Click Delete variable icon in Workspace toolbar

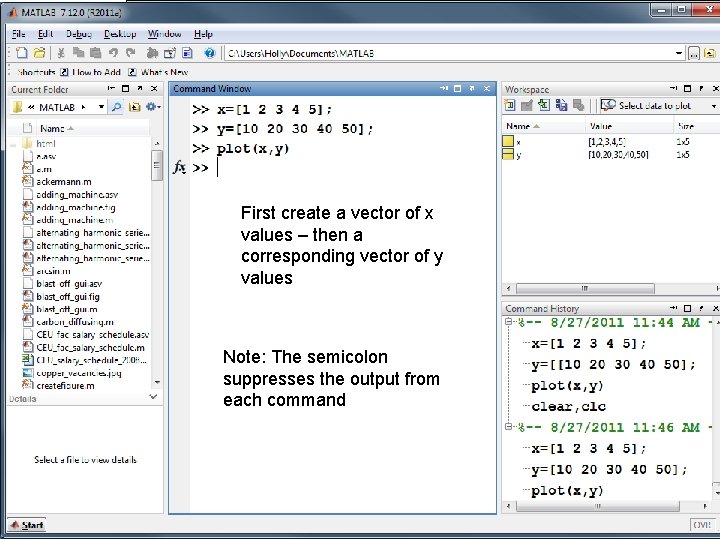coord(579,106)
